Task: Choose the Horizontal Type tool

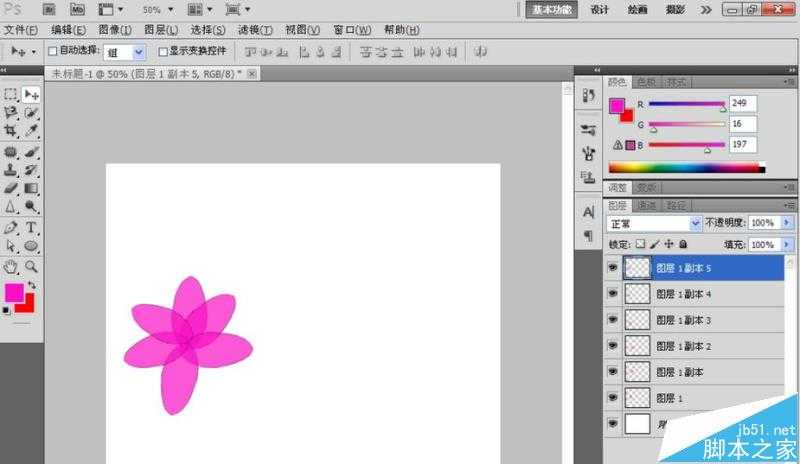Action: (x=31, y=227)
